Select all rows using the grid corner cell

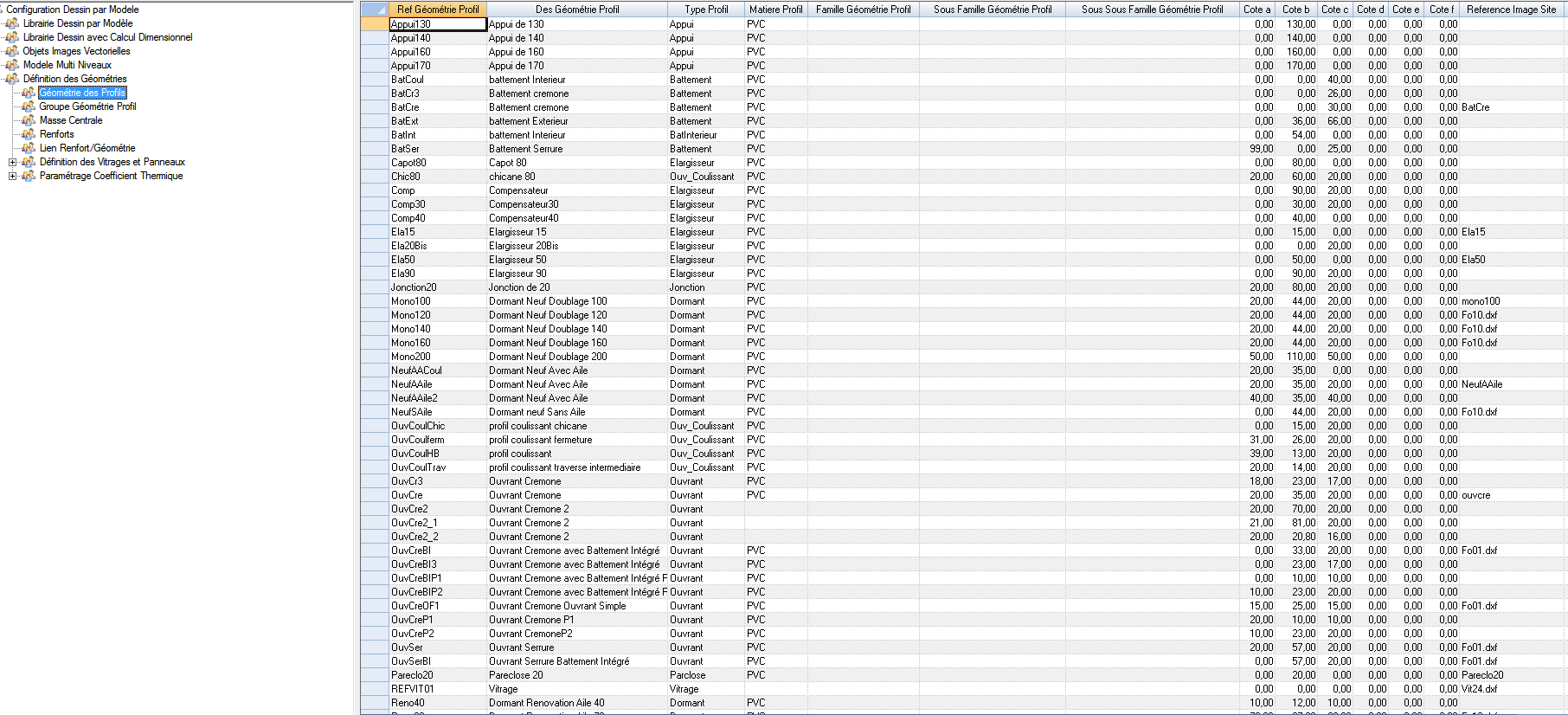pos(374,10)
